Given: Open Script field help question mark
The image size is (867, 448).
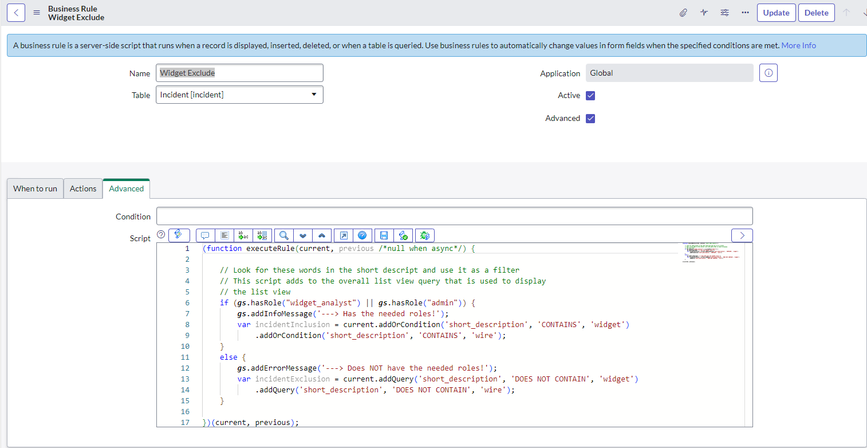Looking at the screenshot, I should pos(161,235).
